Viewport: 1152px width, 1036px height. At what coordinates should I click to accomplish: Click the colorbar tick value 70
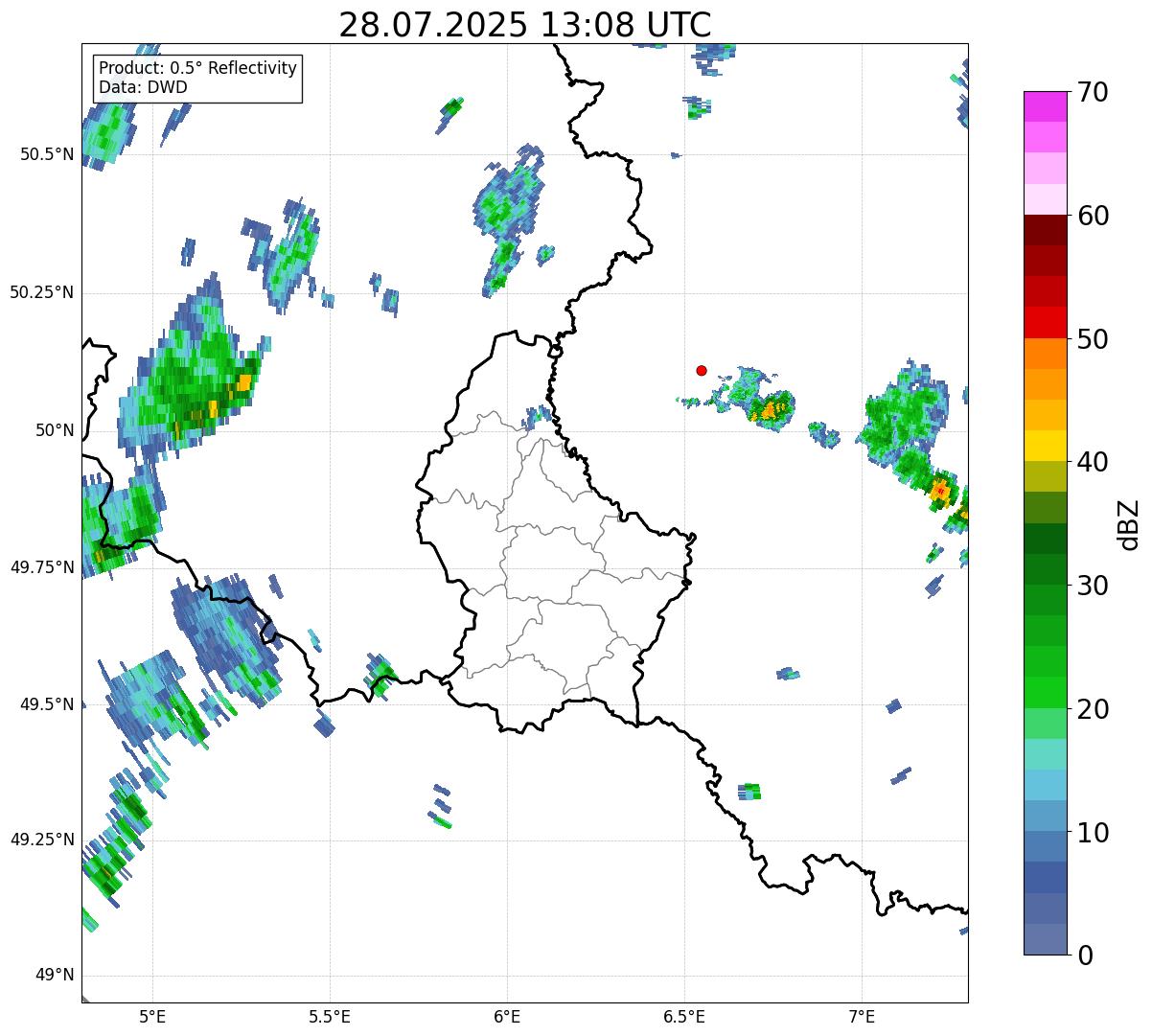[1093, 92]
